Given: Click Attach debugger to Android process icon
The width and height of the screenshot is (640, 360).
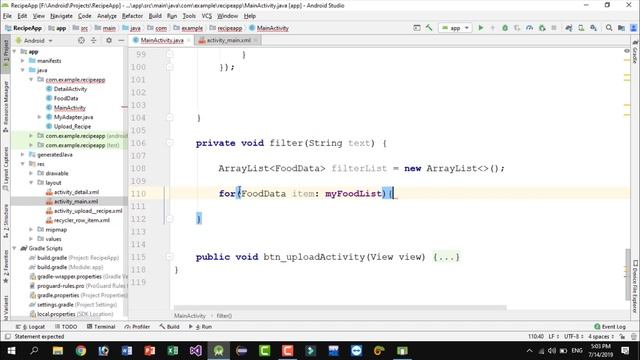Looking at the screenshot, I should [542, 28].
